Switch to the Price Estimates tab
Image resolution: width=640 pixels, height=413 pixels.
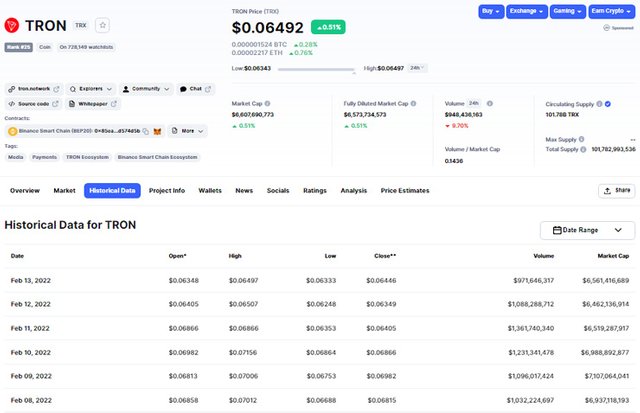click(x=405, y=191)
